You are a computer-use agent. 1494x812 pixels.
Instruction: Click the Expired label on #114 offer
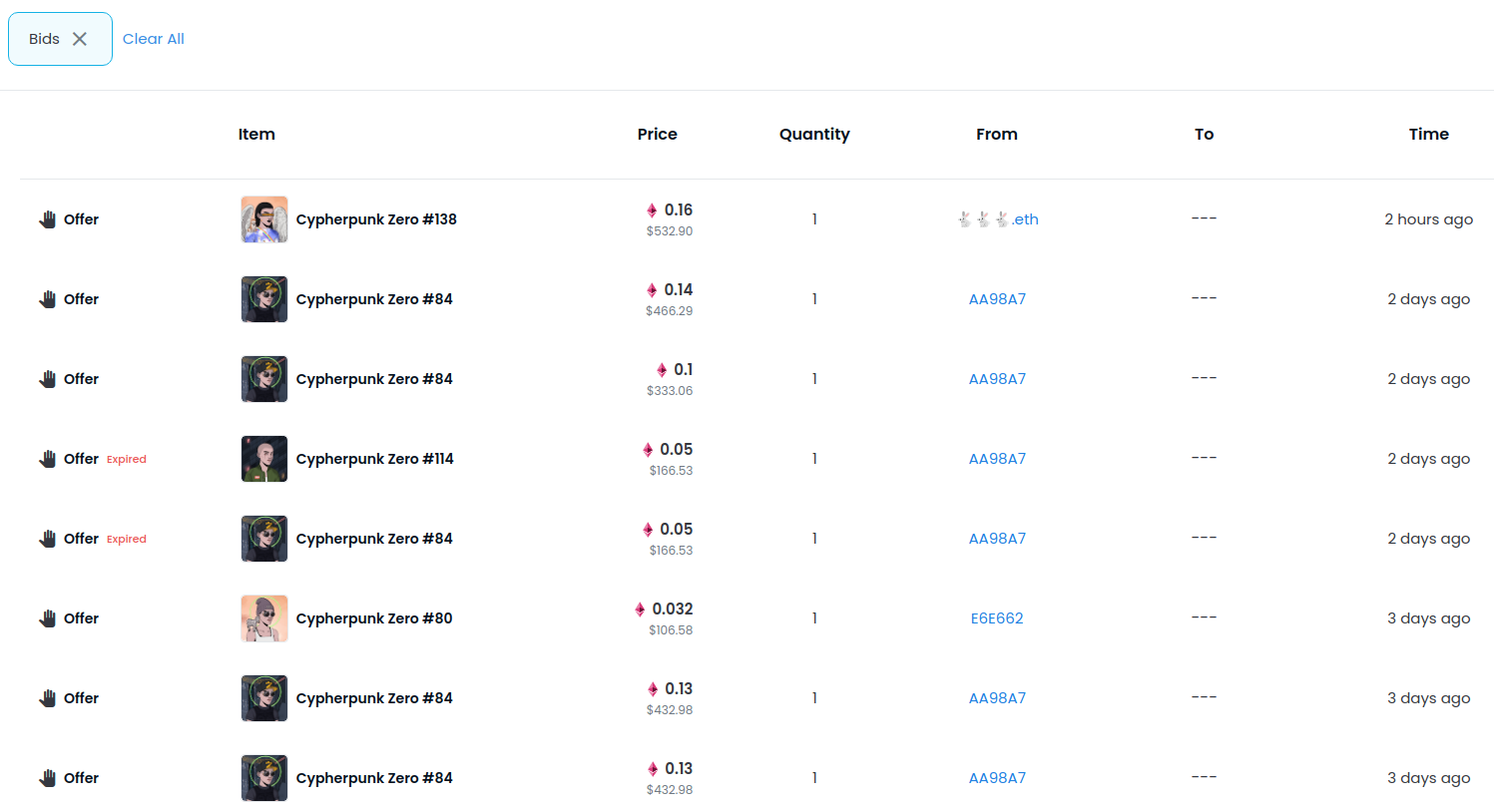tap(127, 459)
